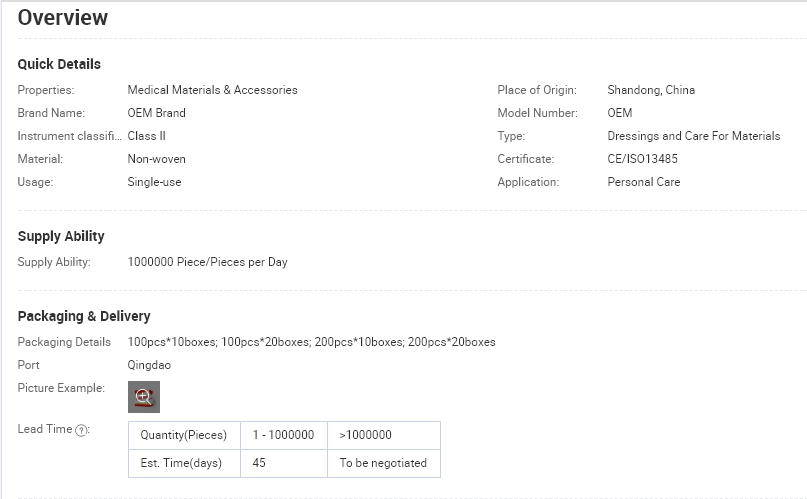The image size is (807, 499).
Task: Click the To be negotiated cell
Action: 384,464
